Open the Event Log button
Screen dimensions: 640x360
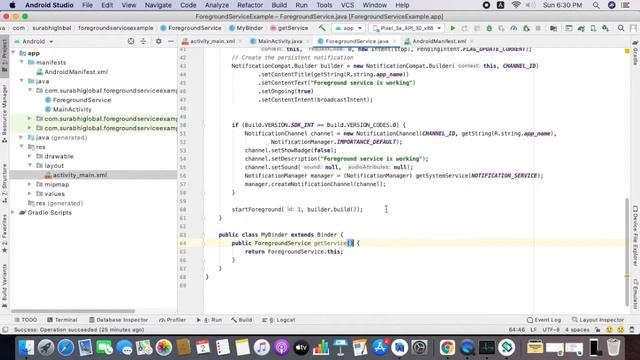point(544,320)
